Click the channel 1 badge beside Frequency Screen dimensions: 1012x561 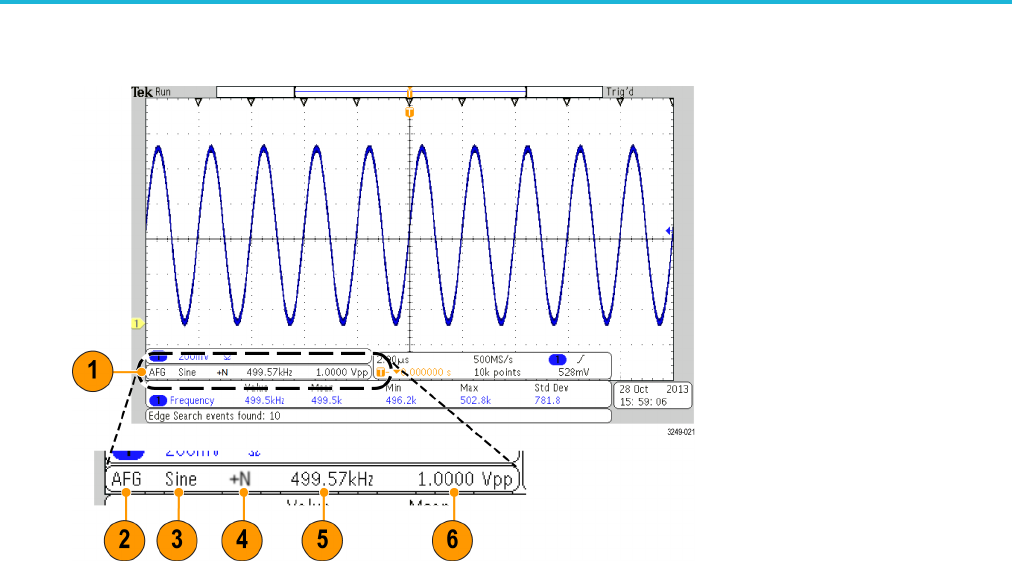(x=158, y=401)
